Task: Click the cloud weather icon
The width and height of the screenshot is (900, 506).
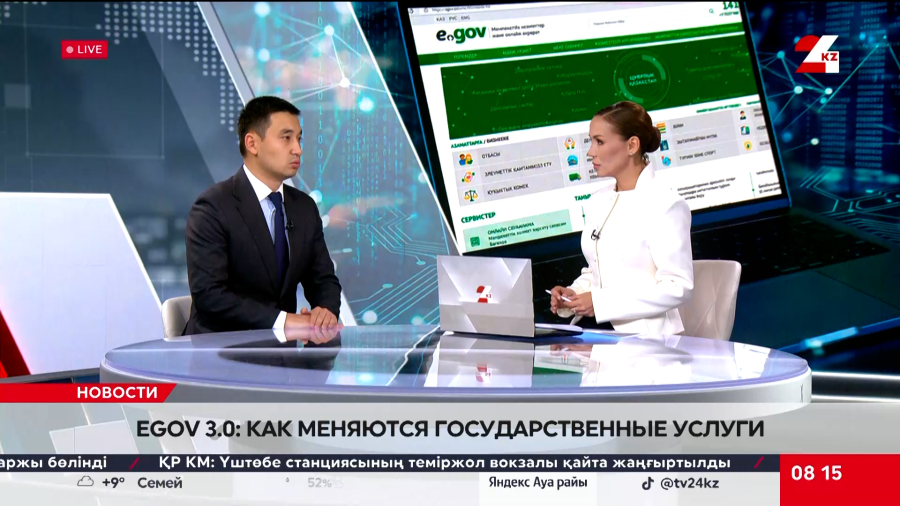Action: pyautogui.click(x=86, y=482)
